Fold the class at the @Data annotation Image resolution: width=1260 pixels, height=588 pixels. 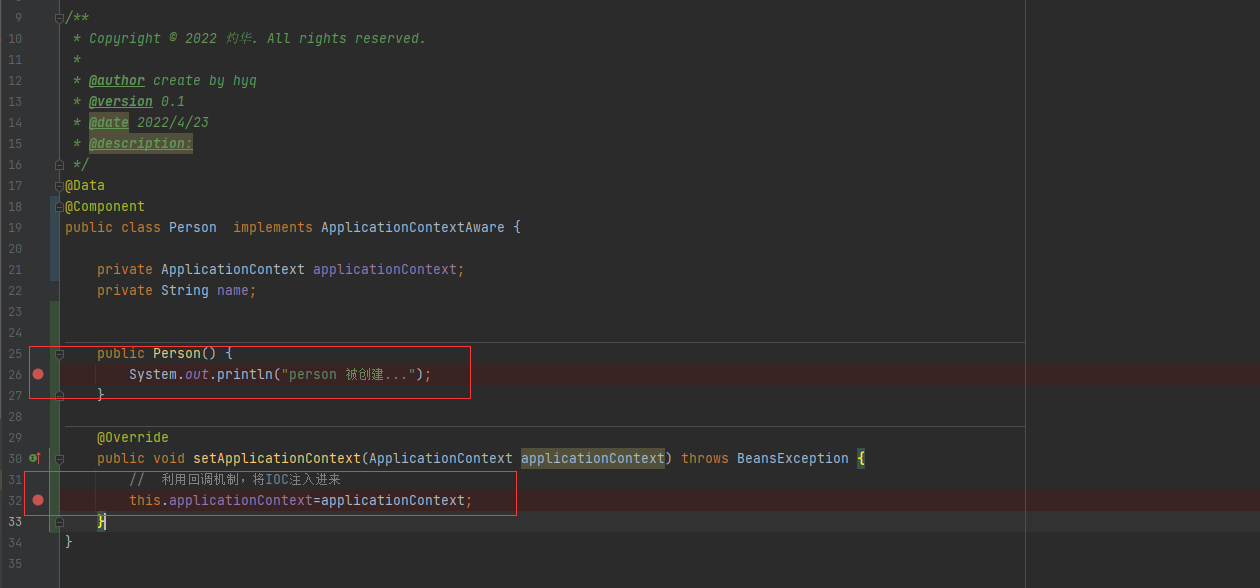pos(60,185)
